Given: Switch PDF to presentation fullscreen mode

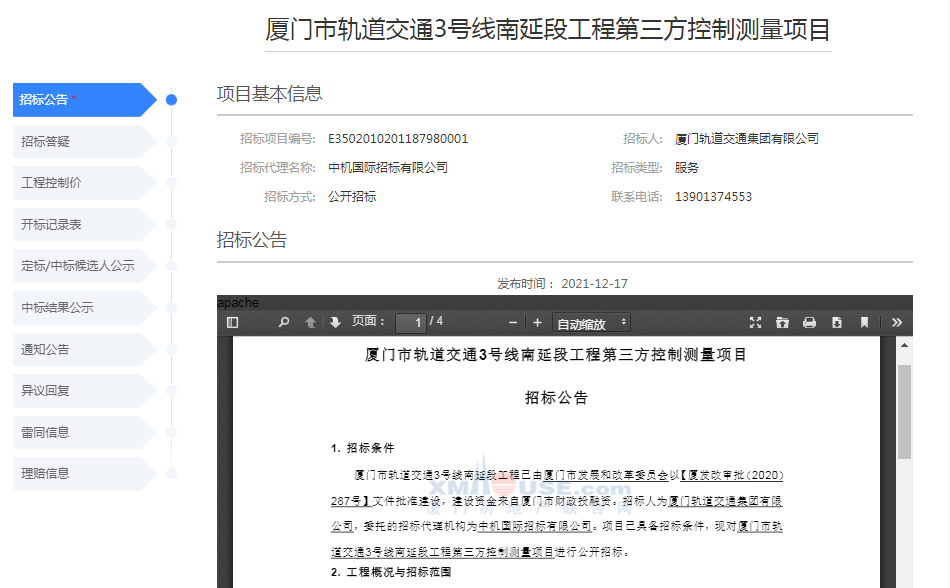Looking at the screenshot, I should tap(755, 323).
